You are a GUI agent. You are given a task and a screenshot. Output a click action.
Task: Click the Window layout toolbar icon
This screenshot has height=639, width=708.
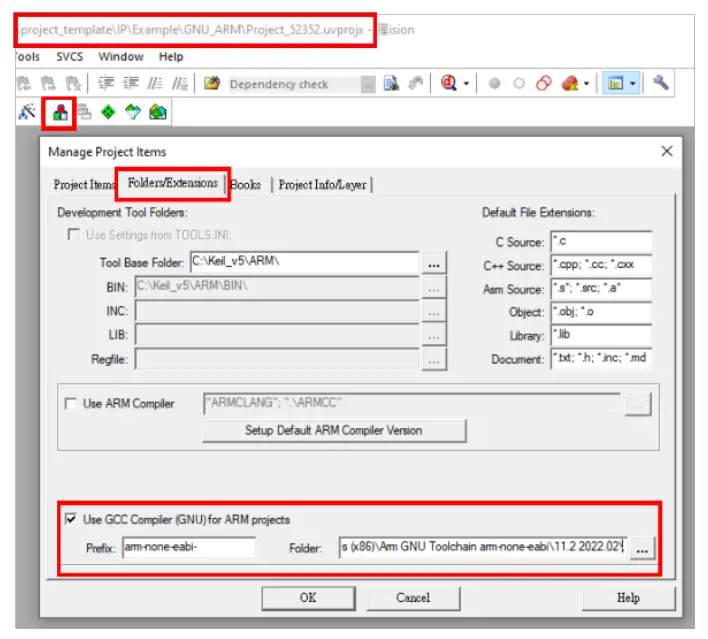616,84
